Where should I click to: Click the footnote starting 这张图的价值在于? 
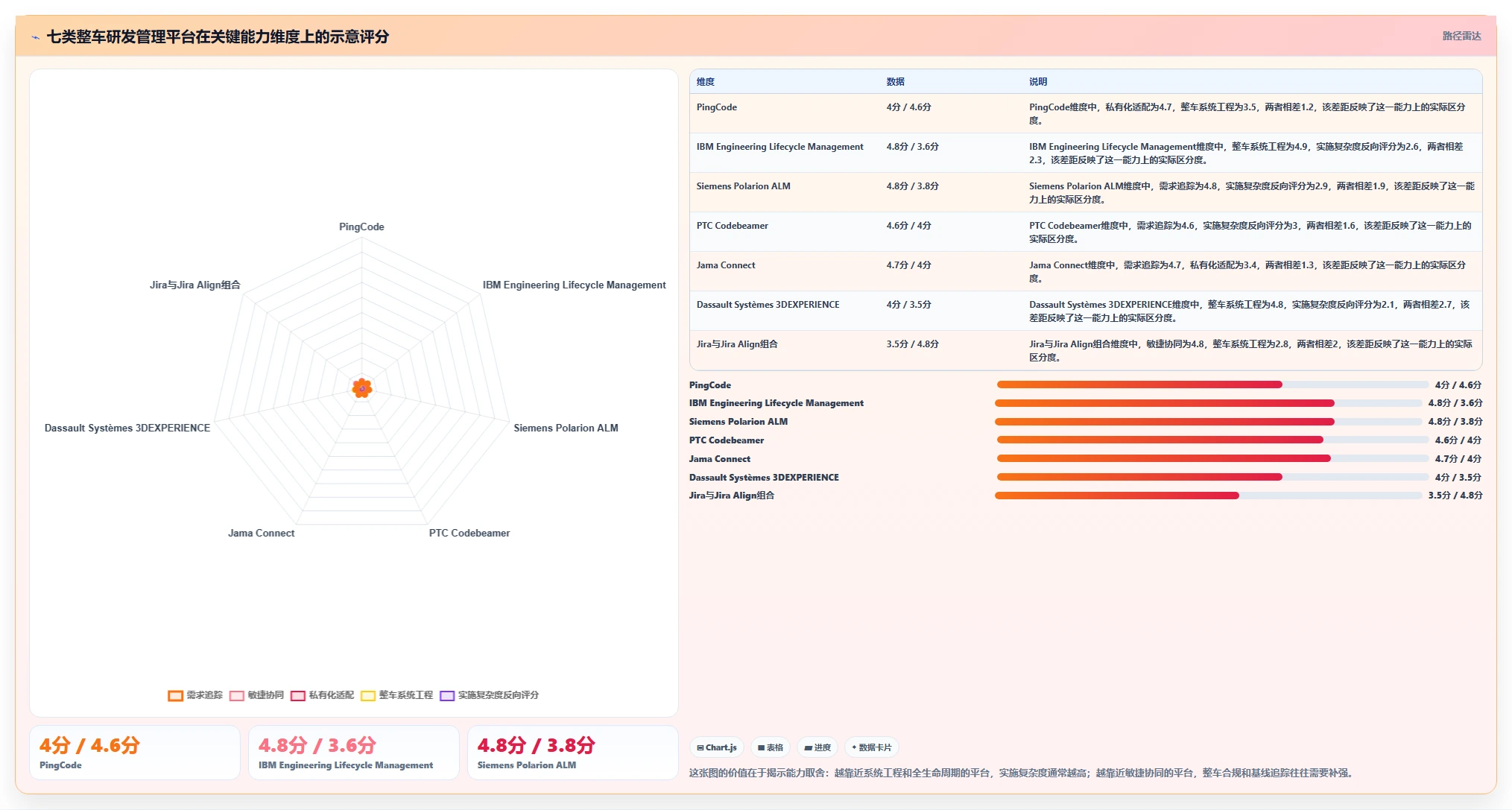click(x=1020, y=773)
